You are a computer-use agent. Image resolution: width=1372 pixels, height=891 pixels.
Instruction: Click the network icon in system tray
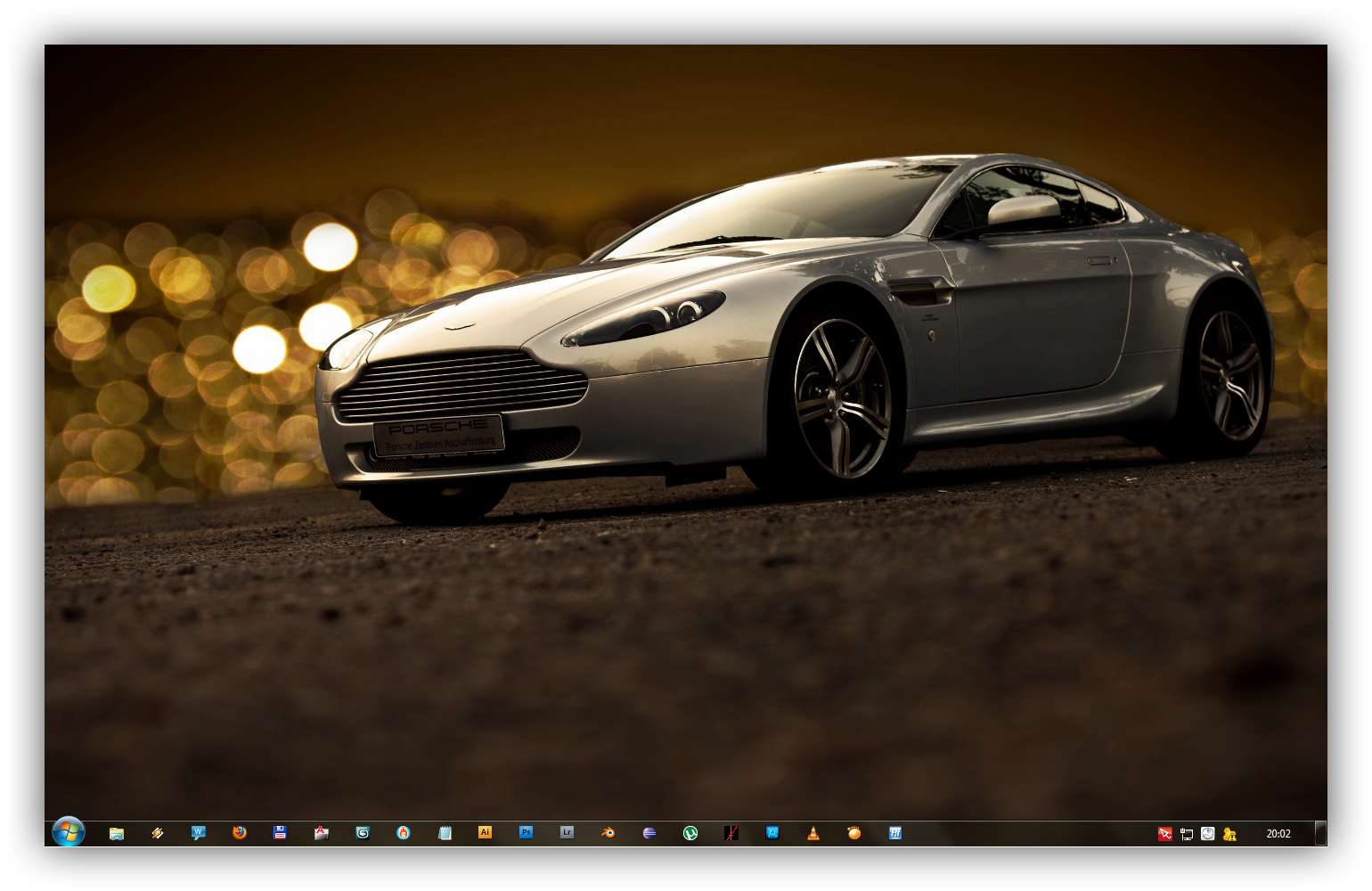1187,834
